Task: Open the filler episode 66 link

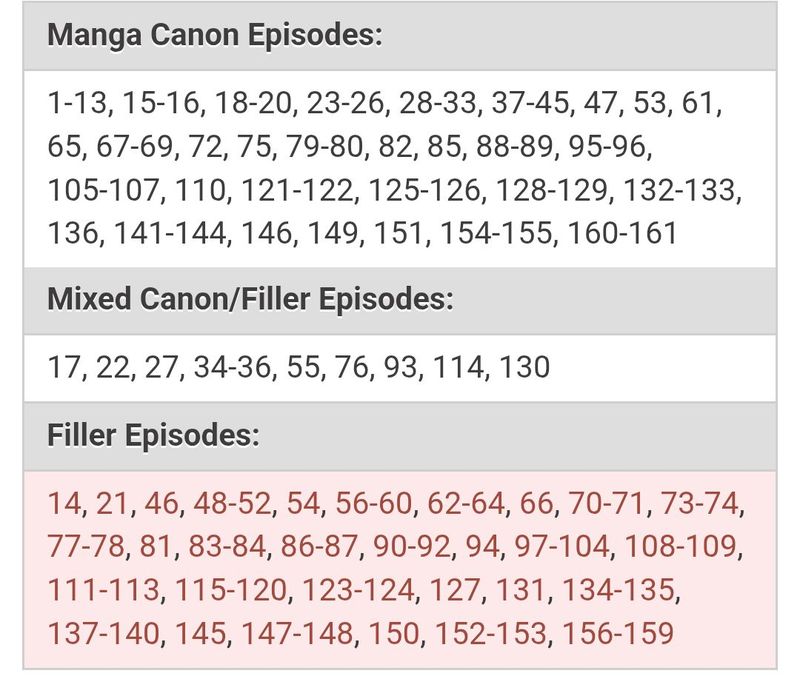Action: 536,503
